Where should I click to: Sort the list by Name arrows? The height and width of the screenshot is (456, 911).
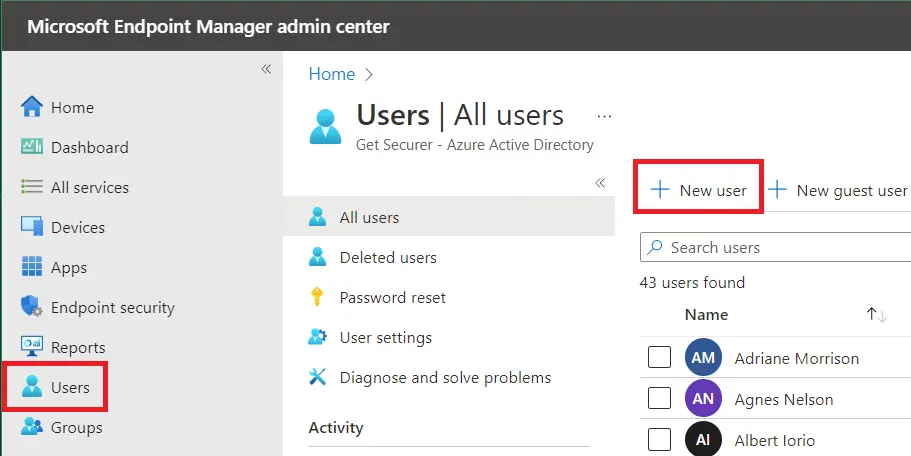pos(876,315)
